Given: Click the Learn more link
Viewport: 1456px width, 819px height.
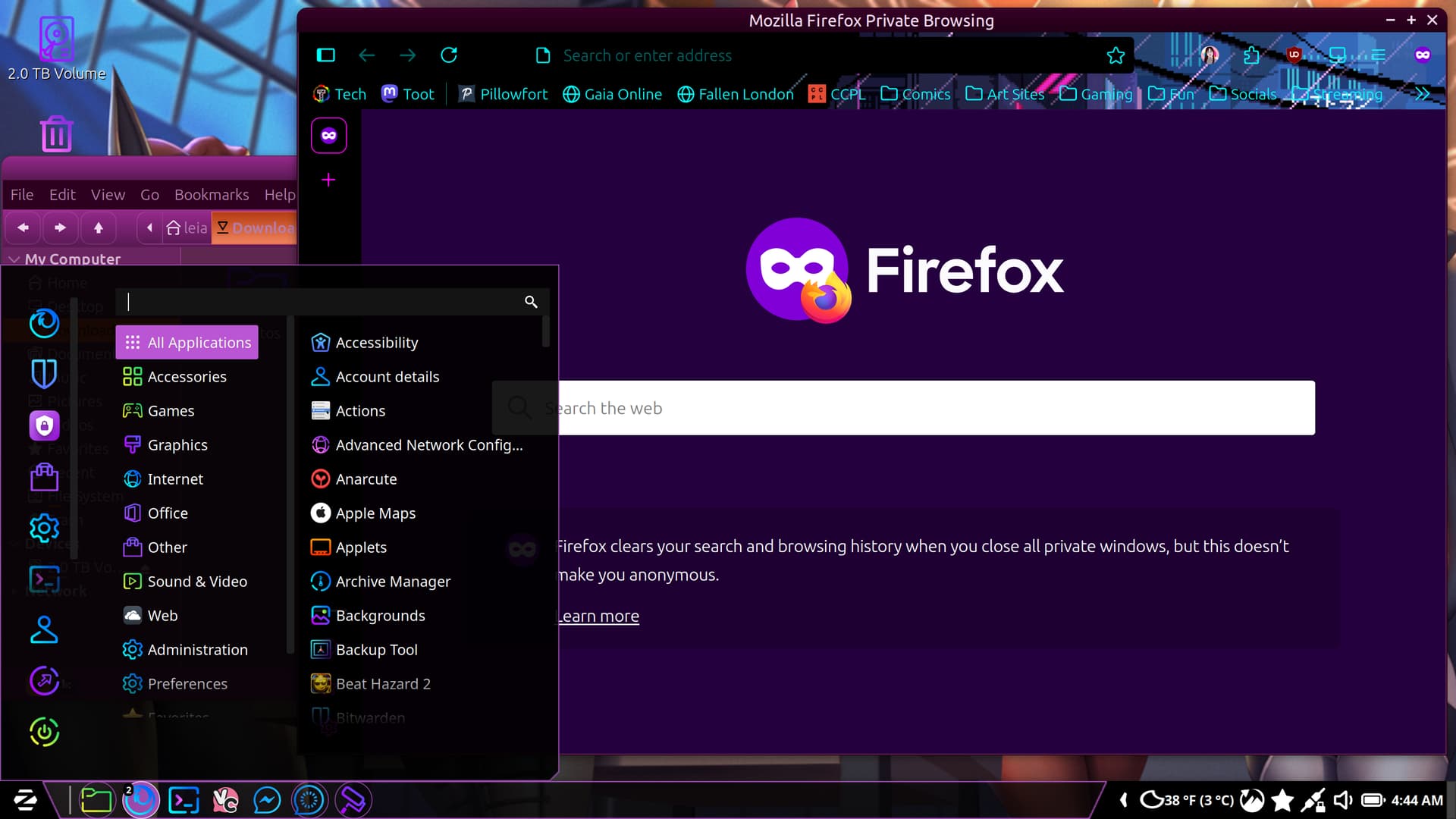Looking at the screenshot, I should pyautogui.click(x=598, y=617).
